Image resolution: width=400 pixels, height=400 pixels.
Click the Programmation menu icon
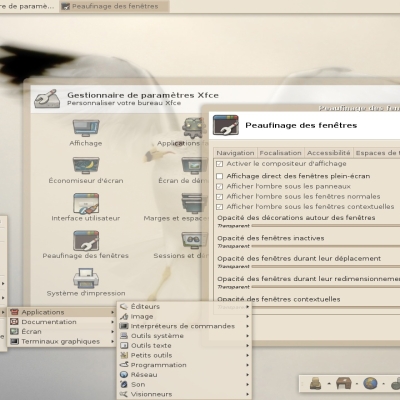point(124,365)
